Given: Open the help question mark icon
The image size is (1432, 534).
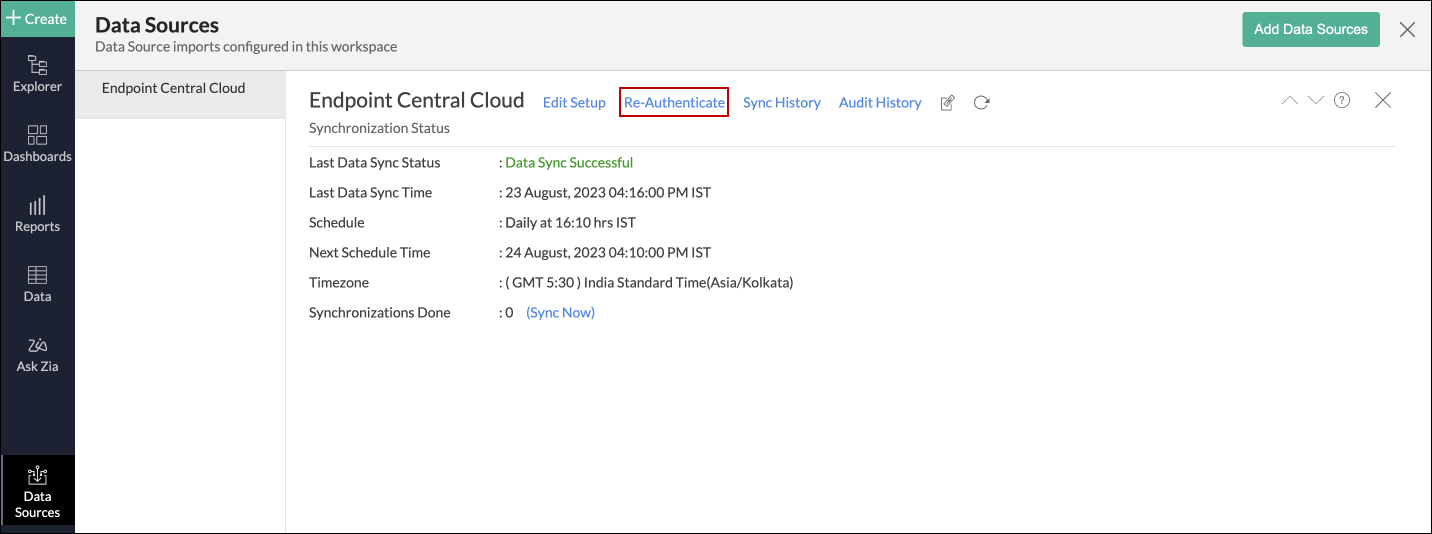Looking at the screenshot, I should point(1342,100).
